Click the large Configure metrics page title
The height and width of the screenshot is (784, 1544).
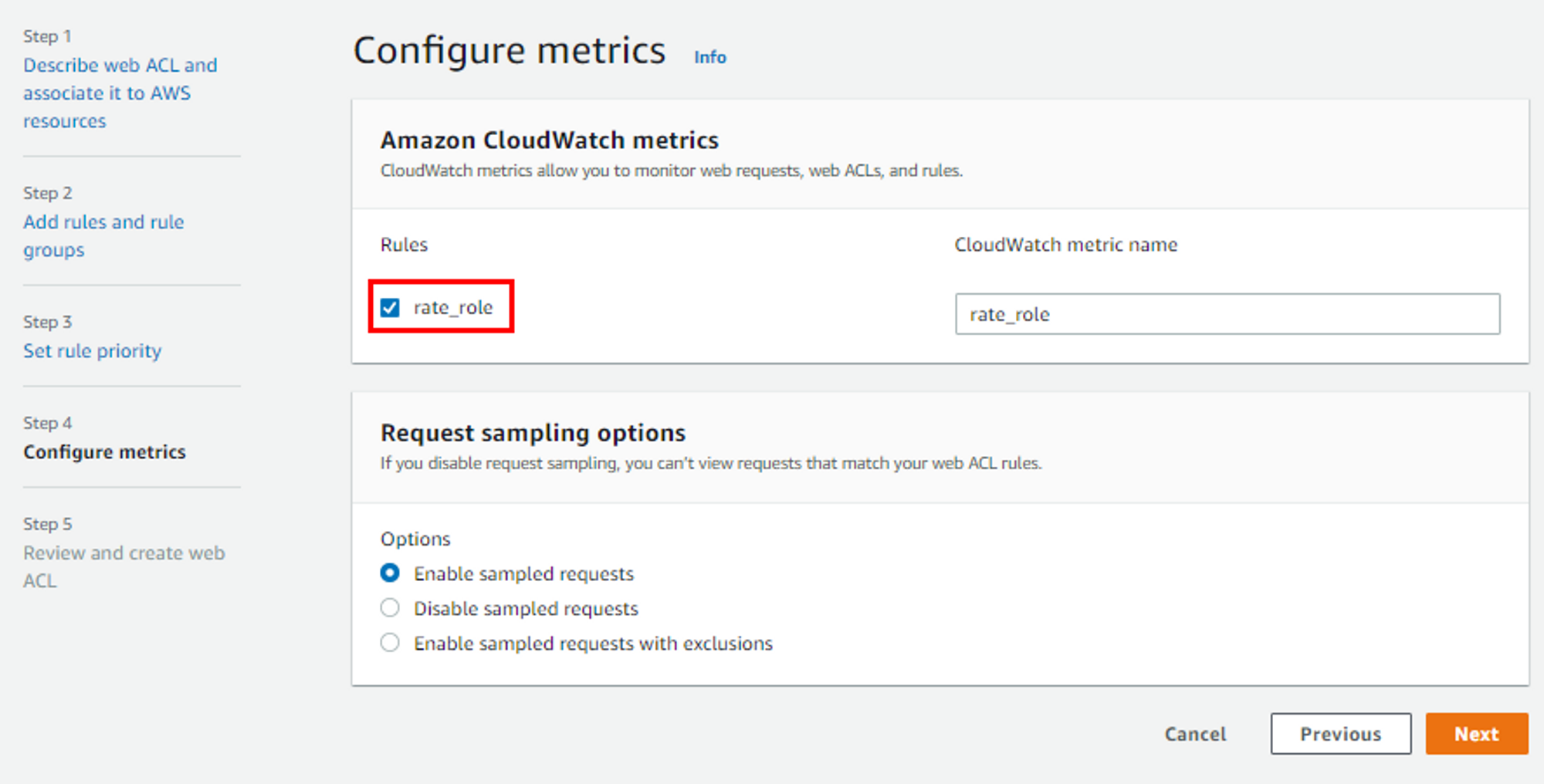point(509,51)
